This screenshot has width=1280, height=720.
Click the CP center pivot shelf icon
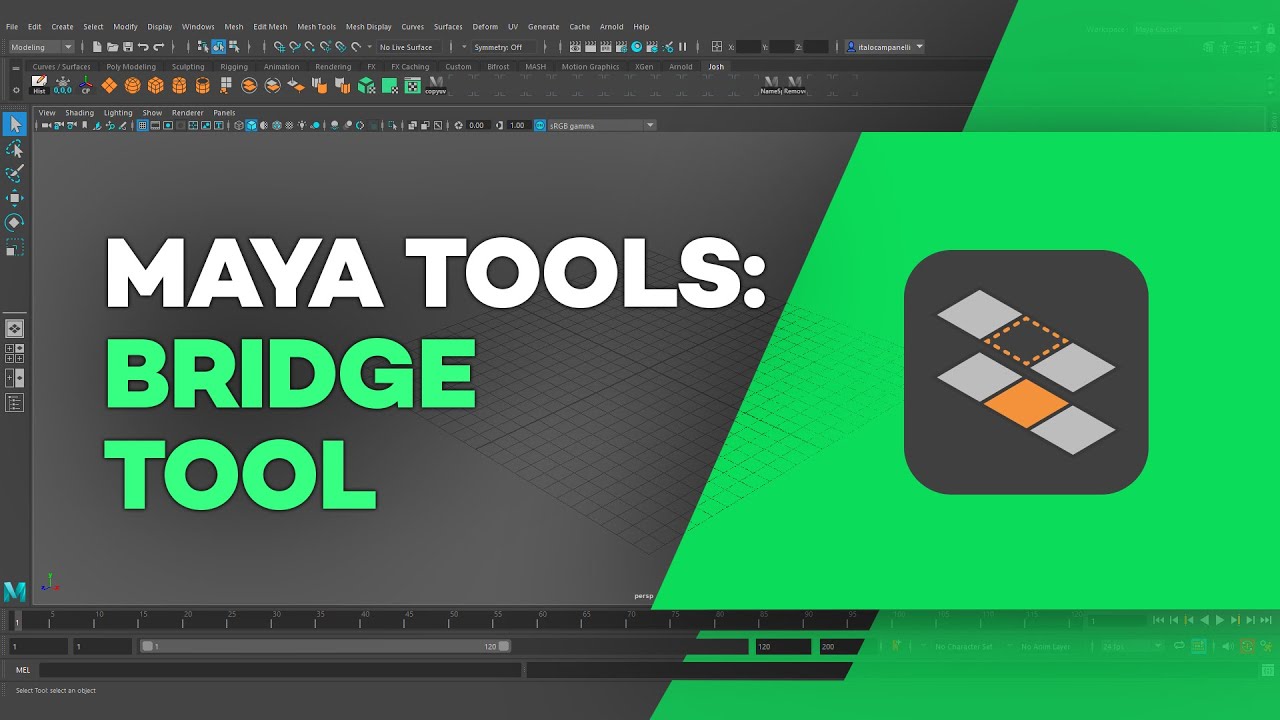coord(86,85)
